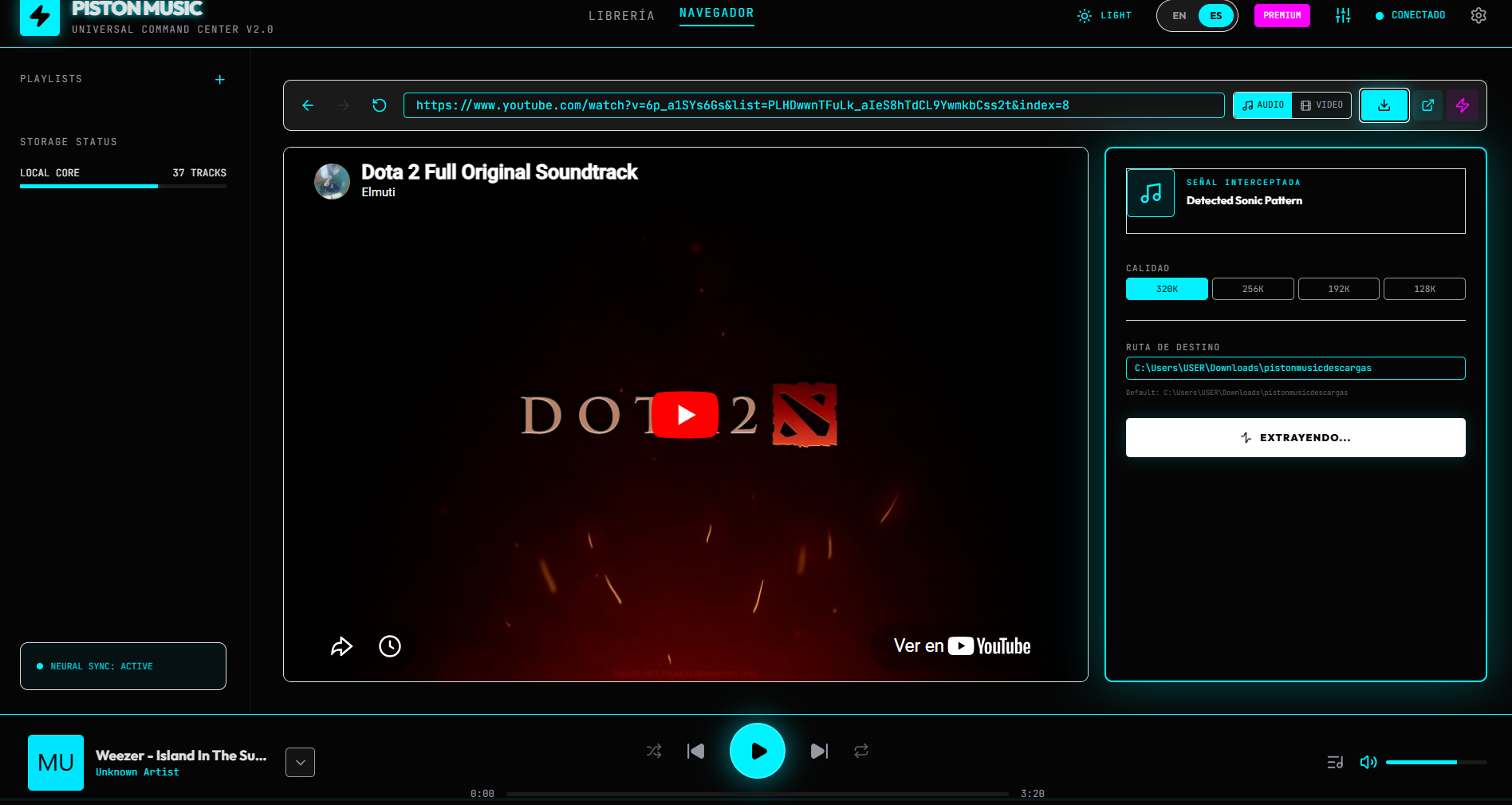
Task: Select 192K quality
Action: (x=1339, y=289)
